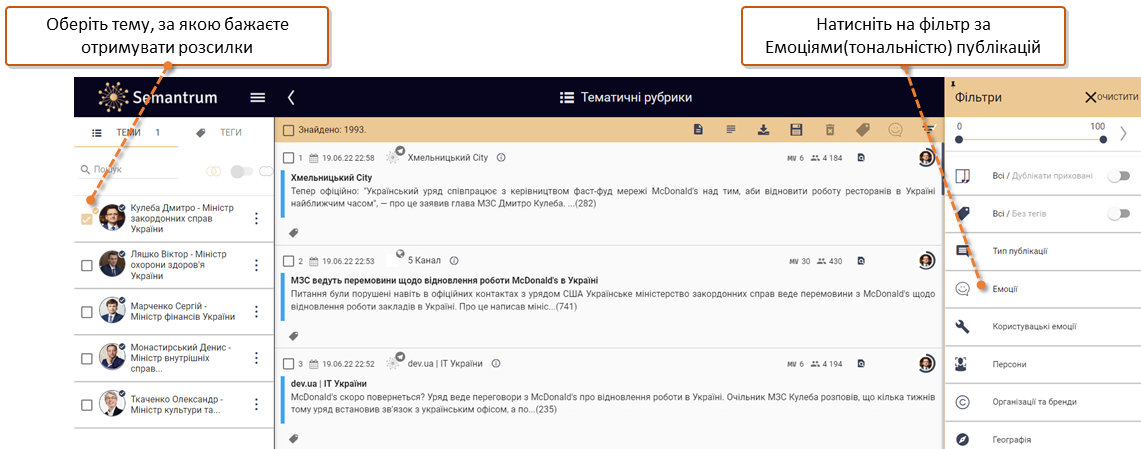Click the info icon next to Хмельницький City
Image resolution: width=1141 pixels, height=449 pixels.
(x=501, y=157)
